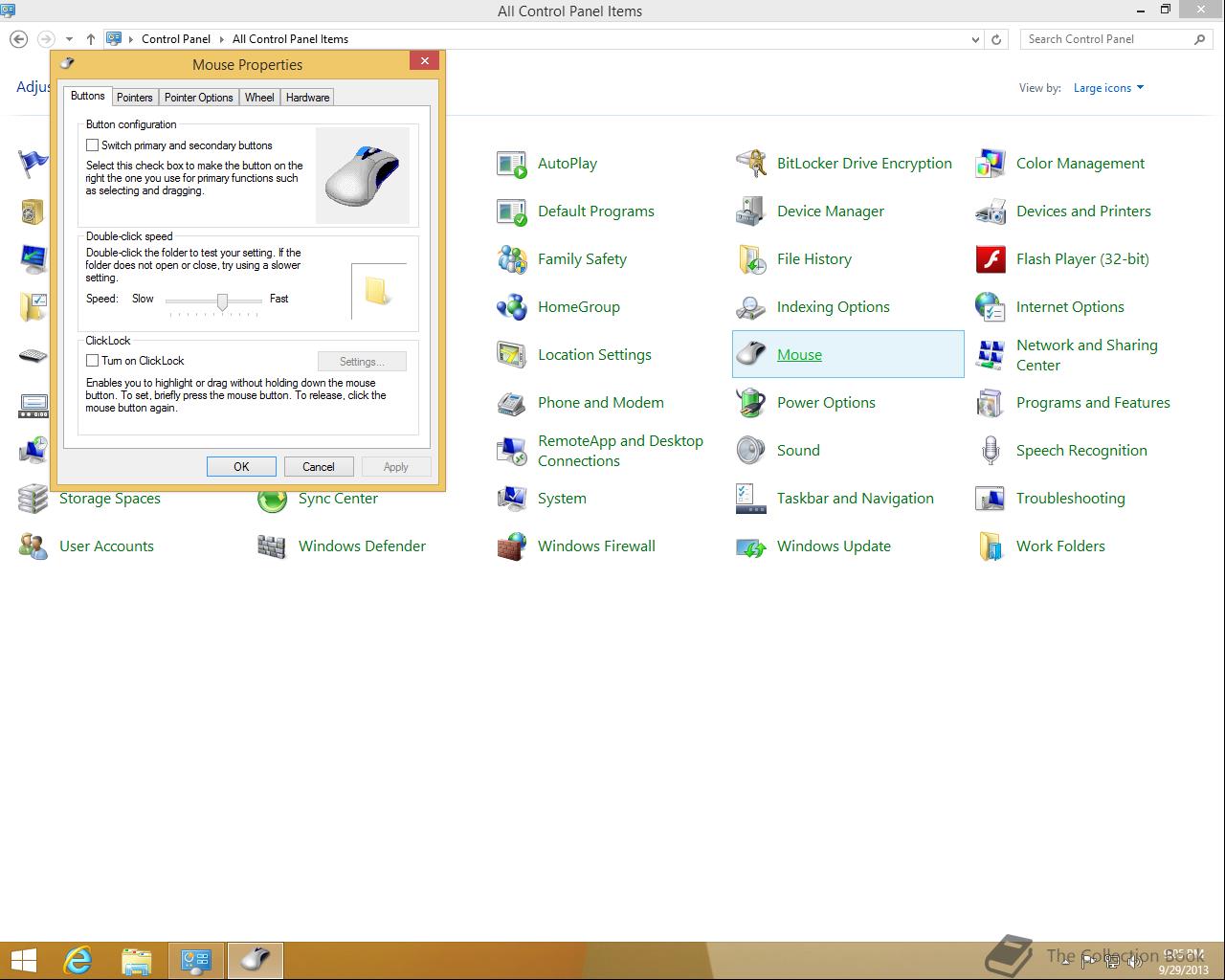Switch to the Pointers tab

click(x=135, y=98)
